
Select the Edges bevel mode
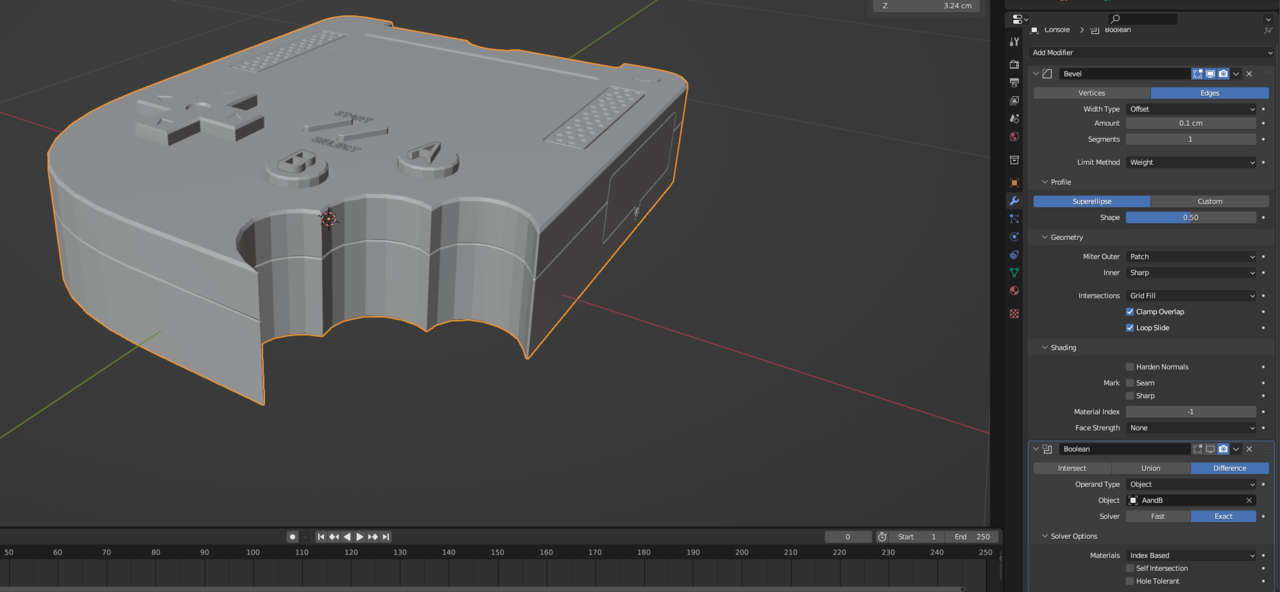(1210, 93)
